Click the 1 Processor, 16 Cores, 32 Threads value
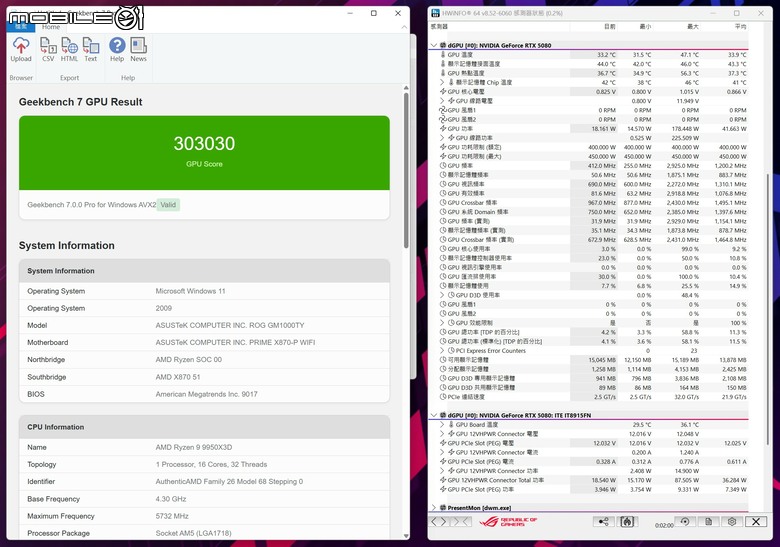 211,464
